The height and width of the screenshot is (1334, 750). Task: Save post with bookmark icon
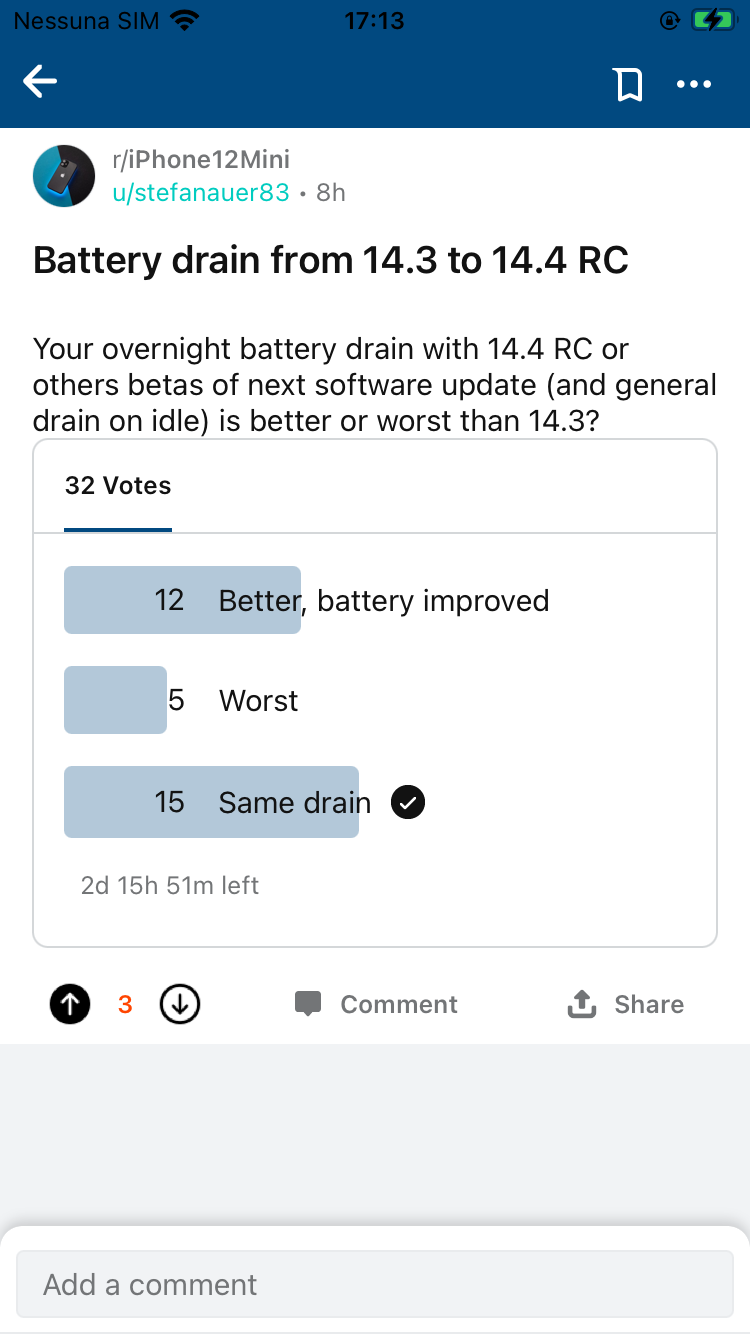pyautogui.click(x=628, y=84)
